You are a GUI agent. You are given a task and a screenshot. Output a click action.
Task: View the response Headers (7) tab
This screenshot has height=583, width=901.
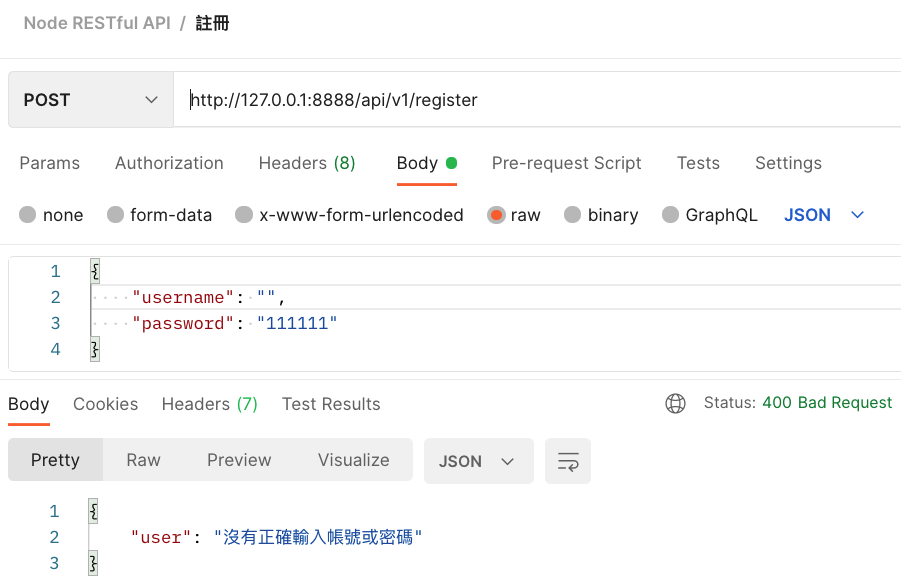pos(210,404)
